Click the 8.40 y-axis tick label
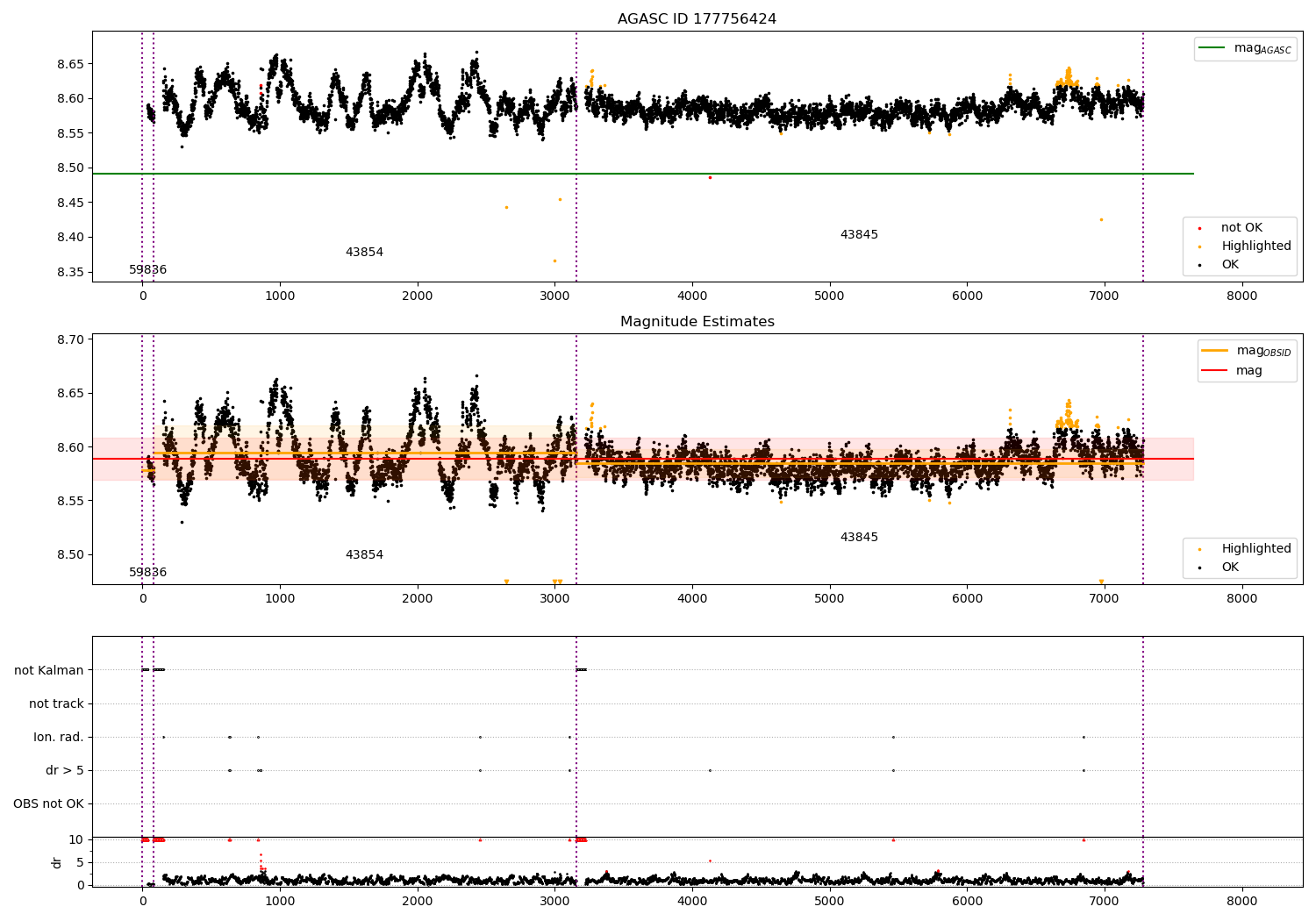Screen dimensions: 1316x921 (70, 238)
